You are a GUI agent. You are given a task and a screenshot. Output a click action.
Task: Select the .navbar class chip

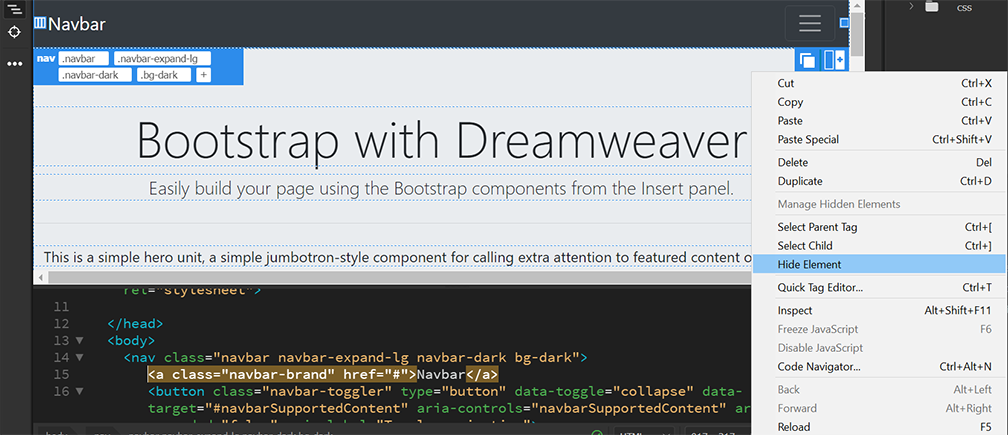coord(84,58)
